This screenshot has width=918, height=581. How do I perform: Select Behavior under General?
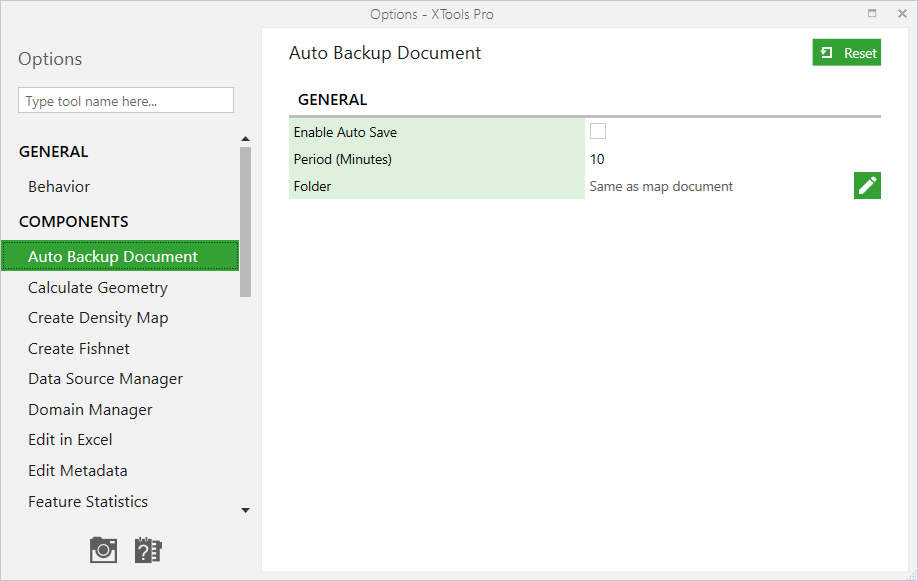59,187
